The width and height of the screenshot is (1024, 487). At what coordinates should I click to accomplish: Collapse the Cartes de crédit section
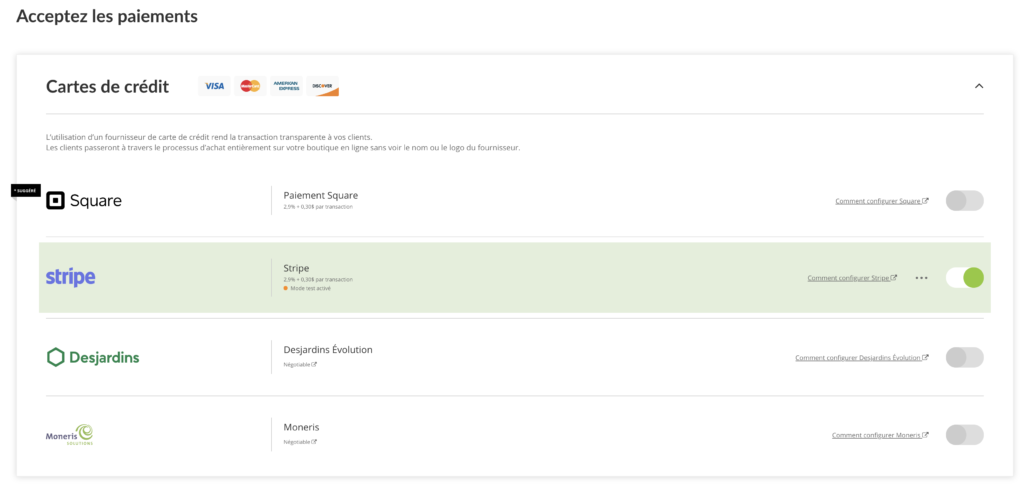pos(979,86)
